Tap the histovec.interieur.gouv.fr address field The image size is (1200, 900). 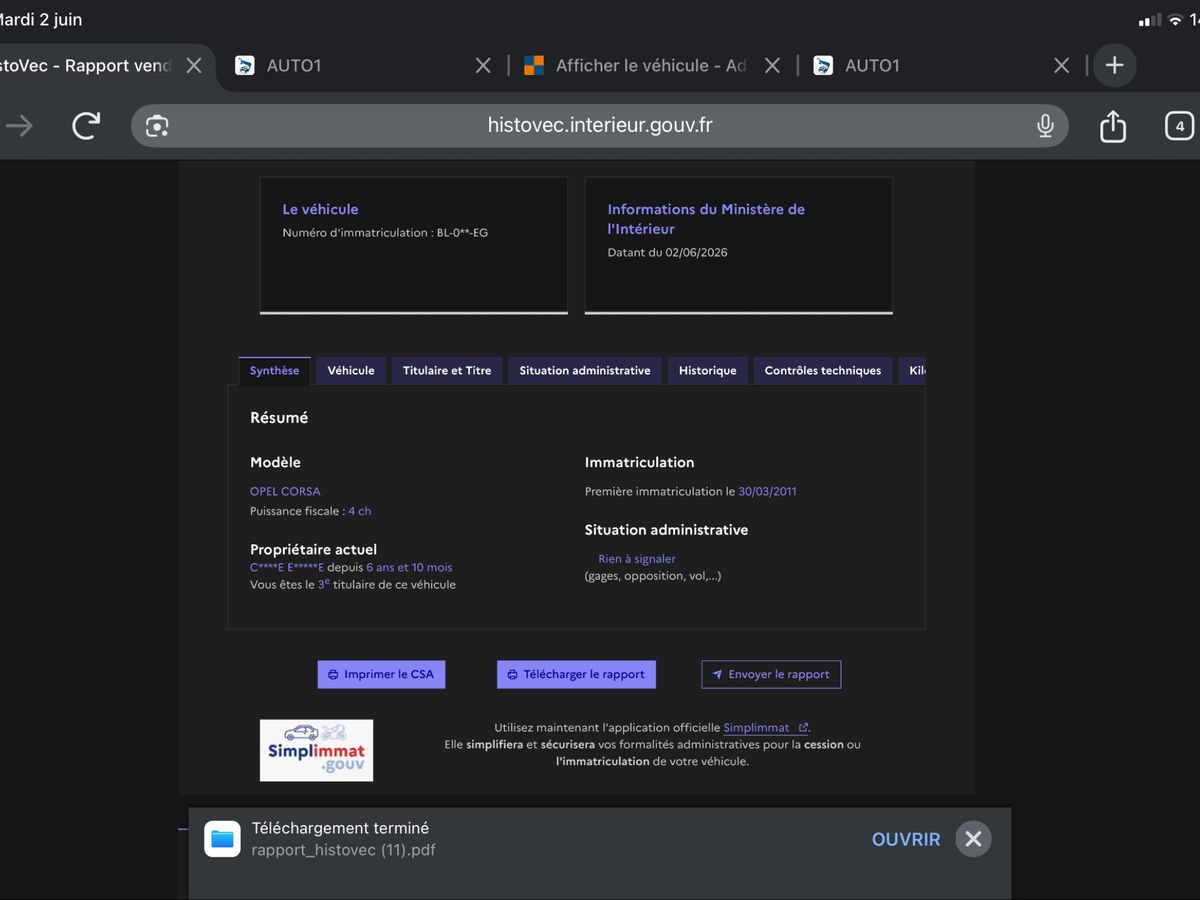click(600, 126)
